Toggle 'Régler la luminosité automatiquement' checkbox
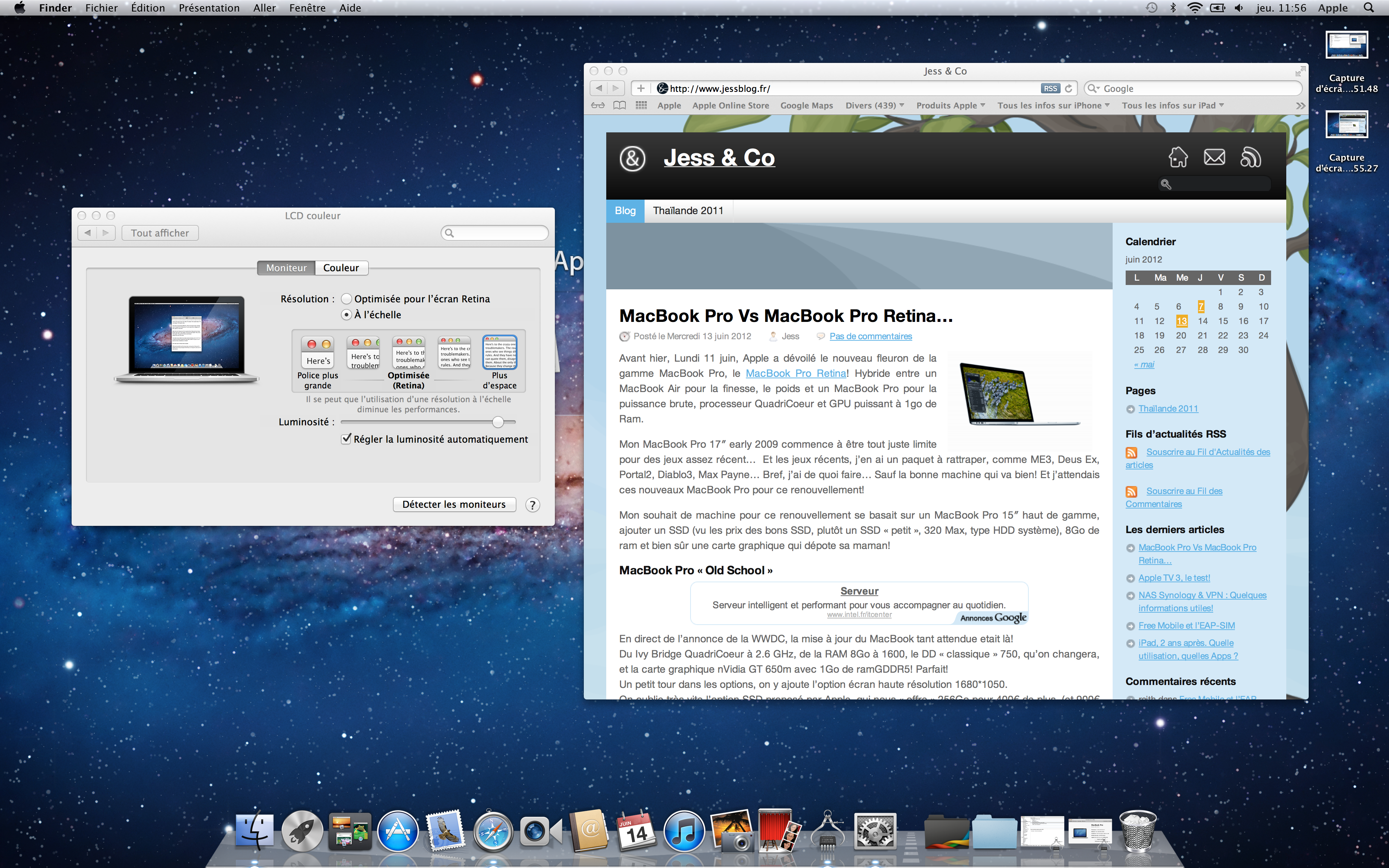This screenshot has height=868, width=1389. [346, 439]
